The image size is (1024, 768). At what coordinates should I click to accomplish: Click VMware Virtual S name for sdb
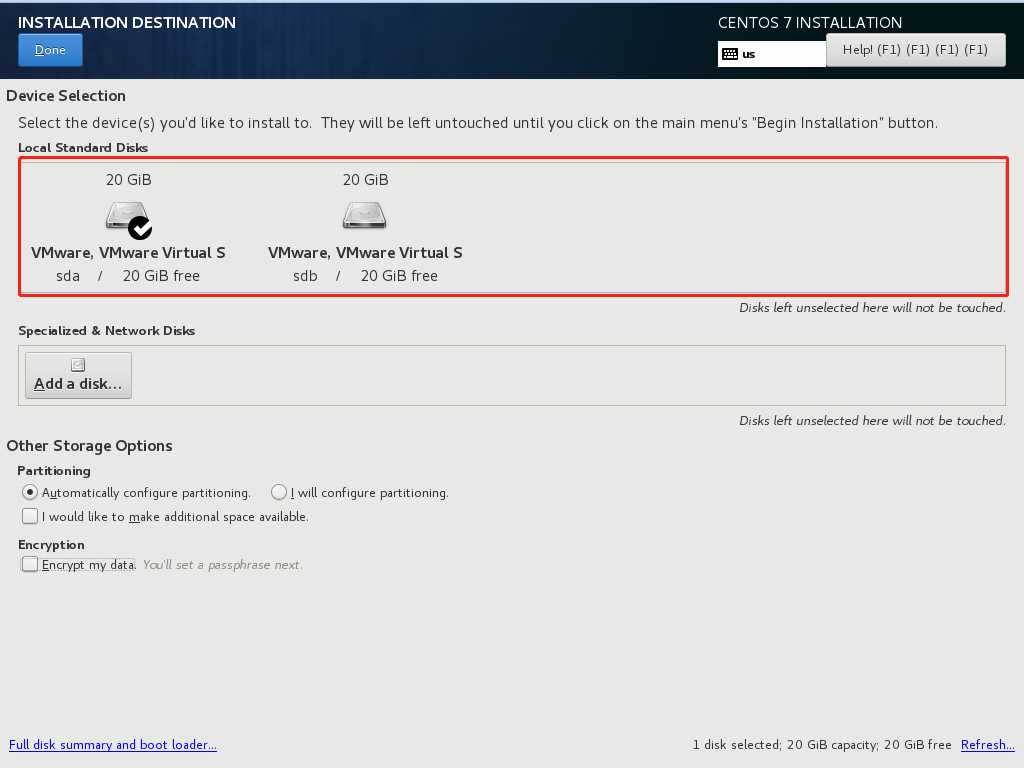point(365,253)
